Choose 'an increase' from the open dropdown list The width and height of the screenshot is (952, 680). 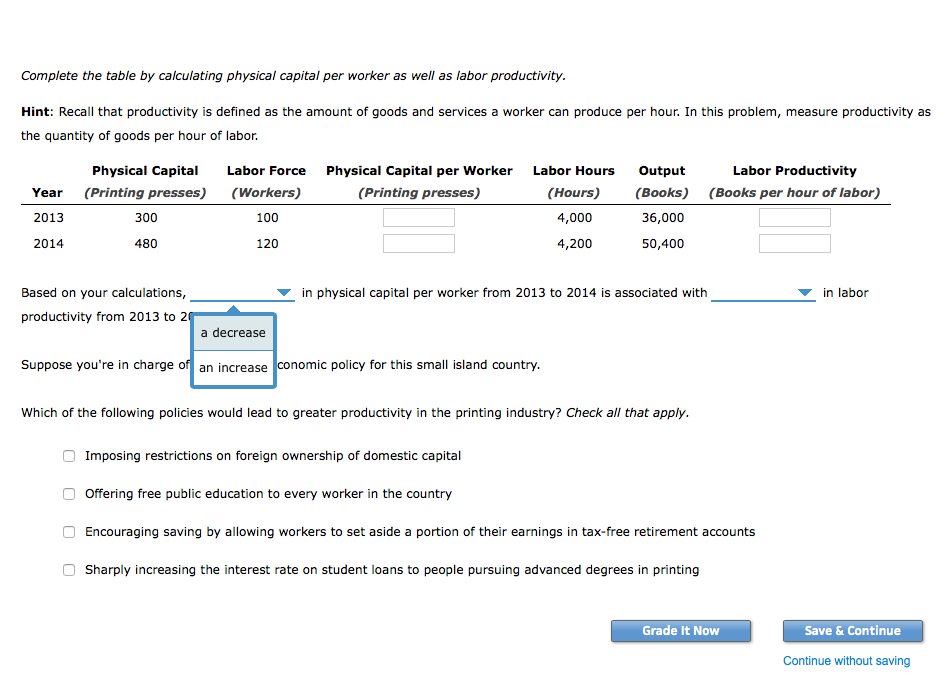[x=232, y=367]
